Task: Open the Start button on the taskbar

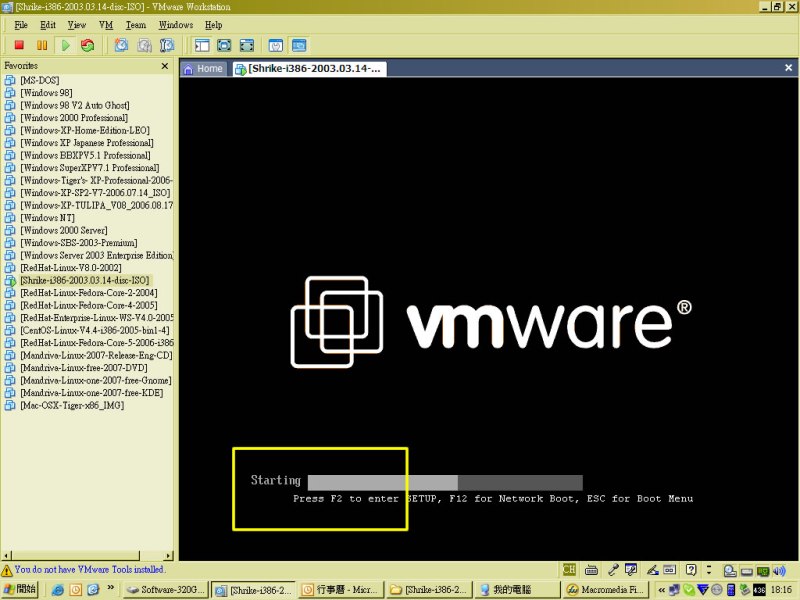Action: coord(19,590)
